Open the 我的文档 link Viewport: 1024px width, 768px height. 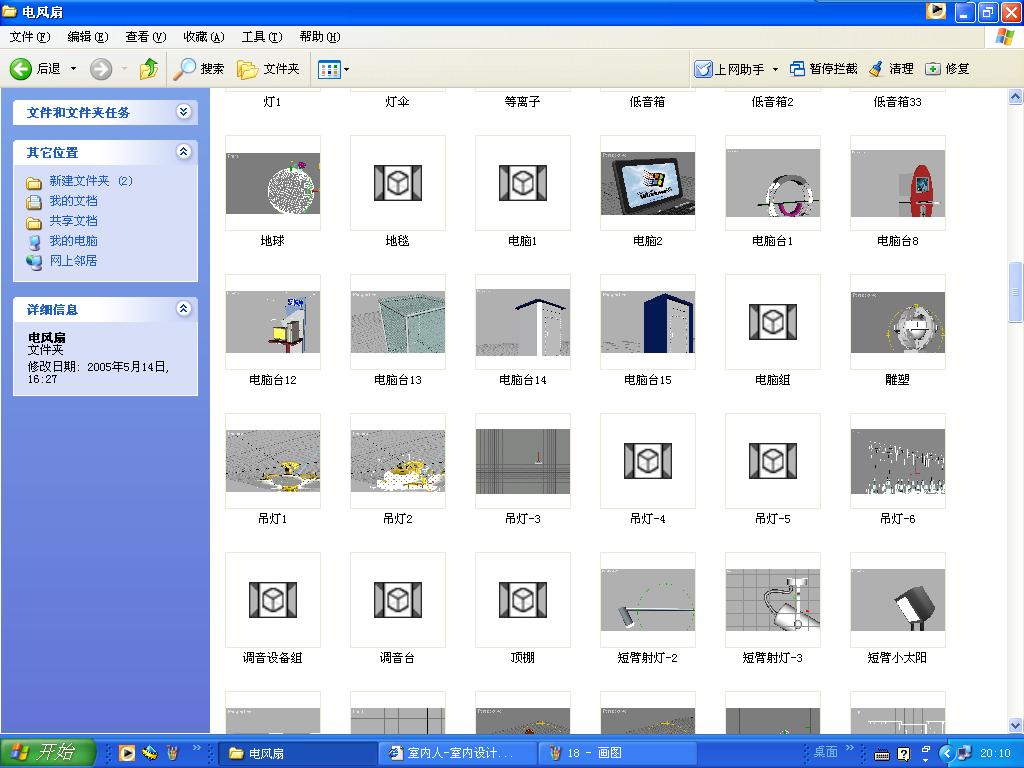73,201
